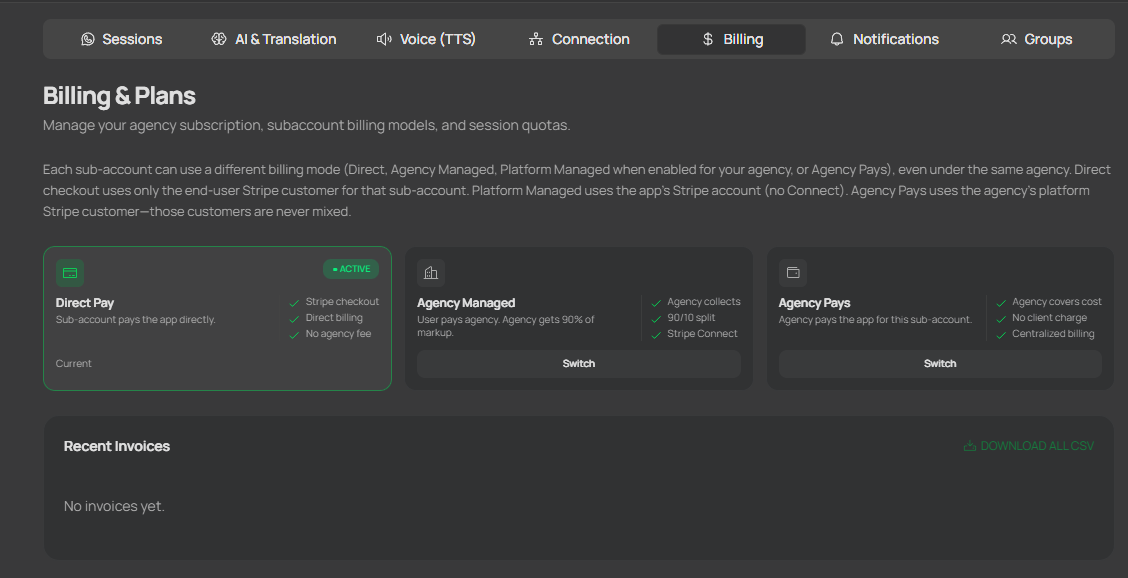Click the people icon beside Groups
The width and height of the screenshot is (1128, 578).
tap(1009, 40)
